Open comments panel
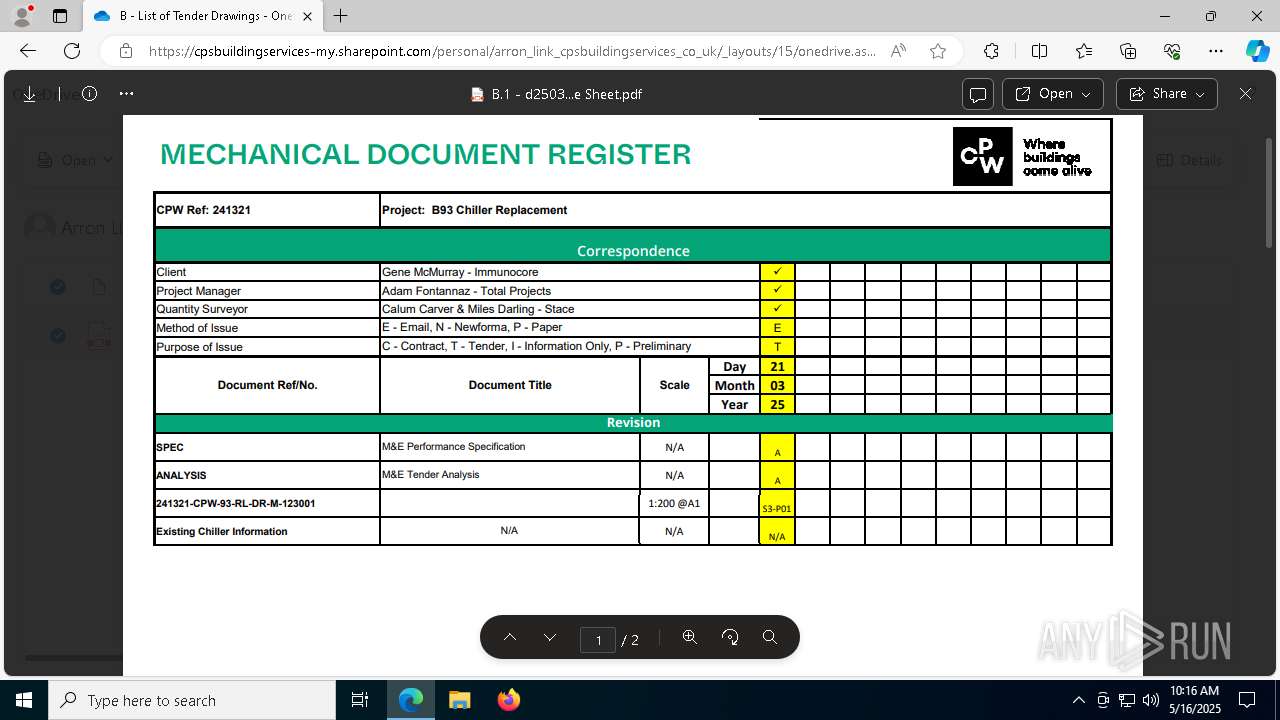The image size is (1280, 720). (978, 94)
